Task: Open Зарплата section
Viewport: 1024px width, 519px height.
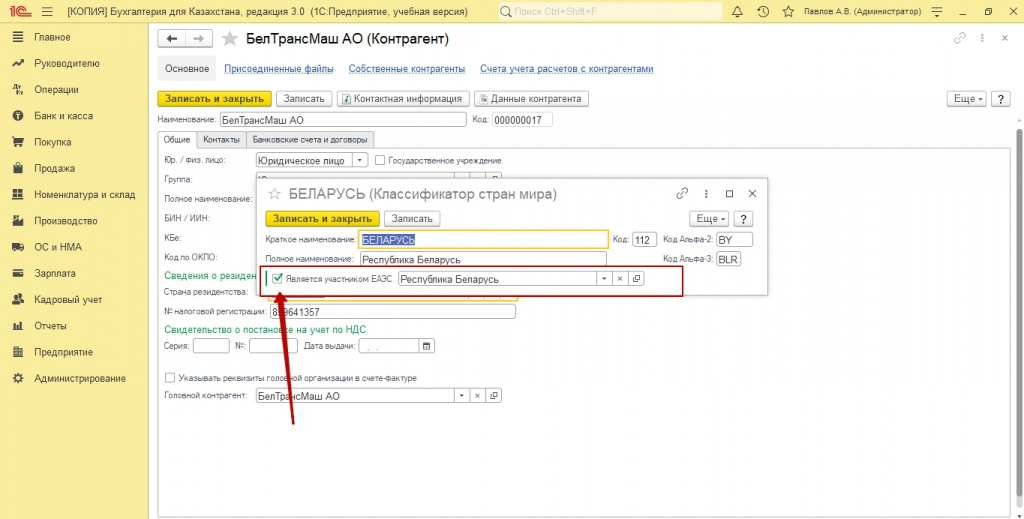Action: click(x=55, y=273)
